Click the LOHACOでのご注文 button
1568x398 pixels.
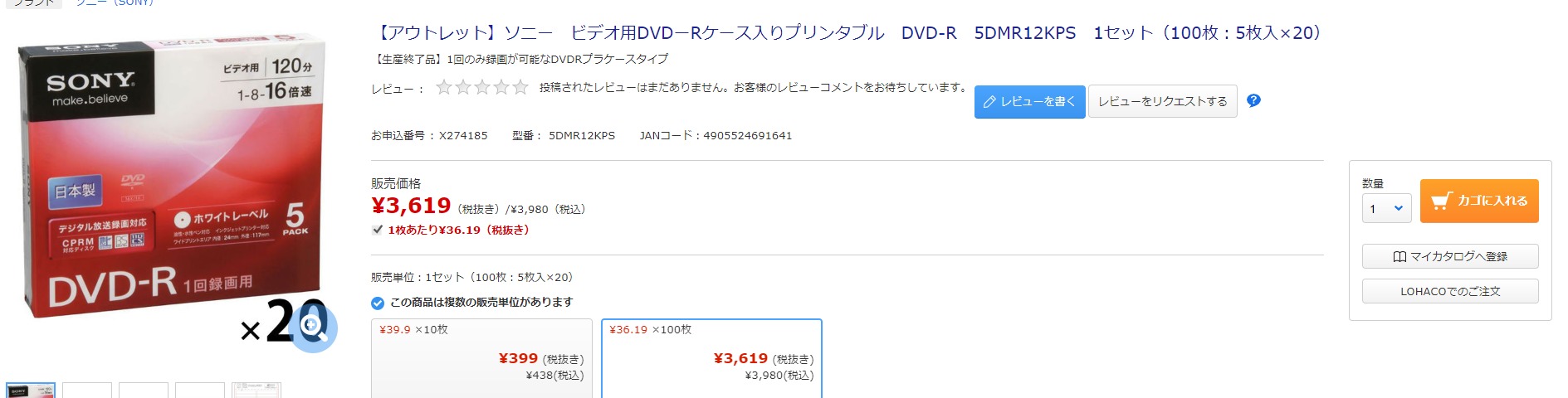point(1449,291)
